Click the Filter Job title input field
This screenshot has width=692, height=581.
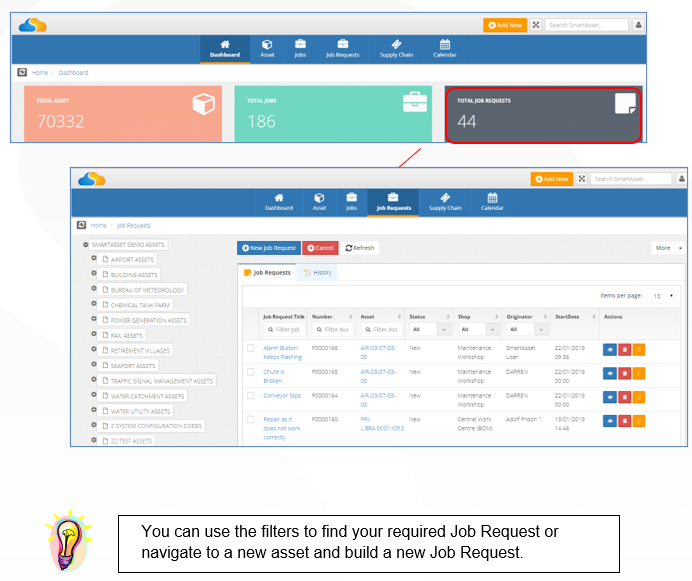click(283, 329)
